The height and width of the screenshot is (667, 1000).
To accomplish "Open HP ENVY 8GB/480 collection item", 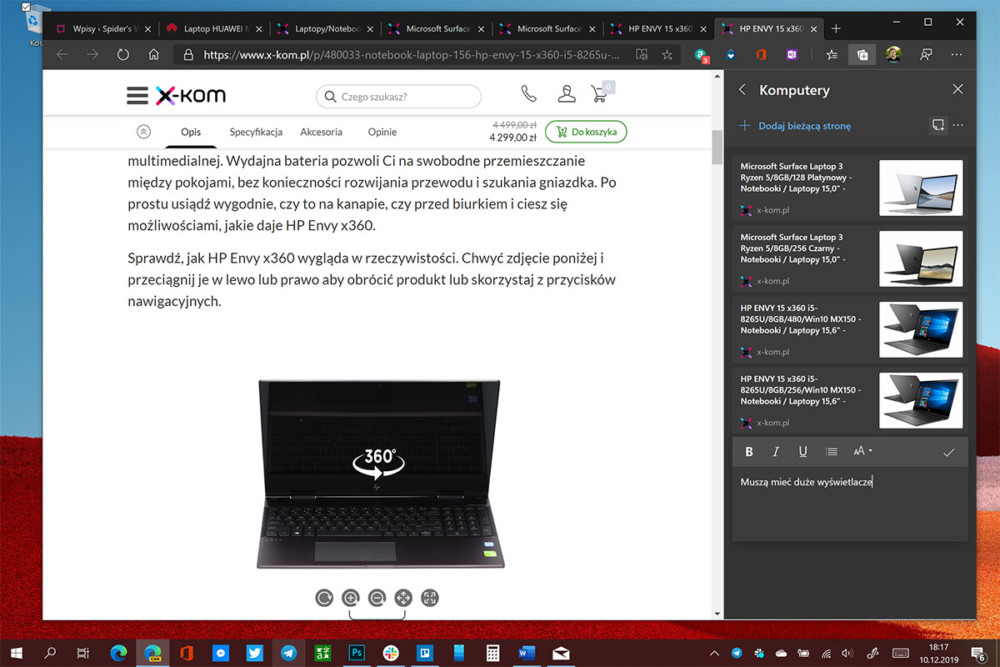I will click(849, 329).
